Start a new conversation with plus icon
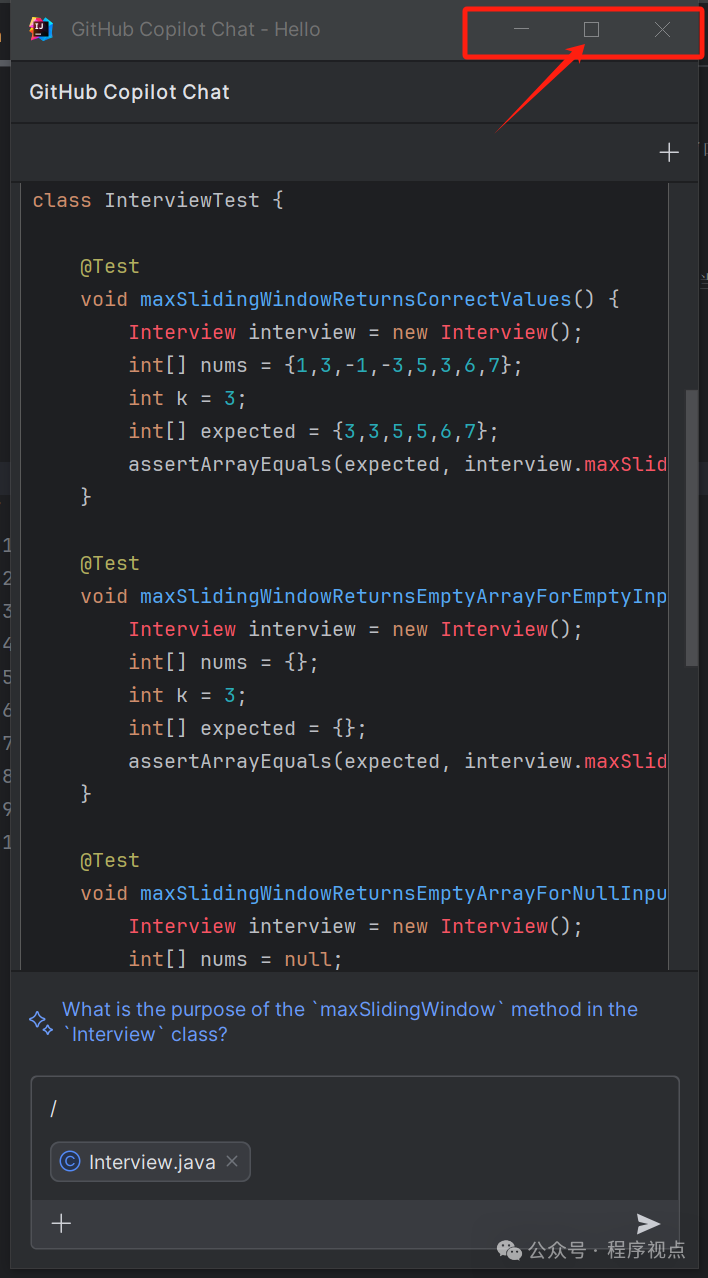Viewport: 708px width, 1278px height. tap(669, 152)
